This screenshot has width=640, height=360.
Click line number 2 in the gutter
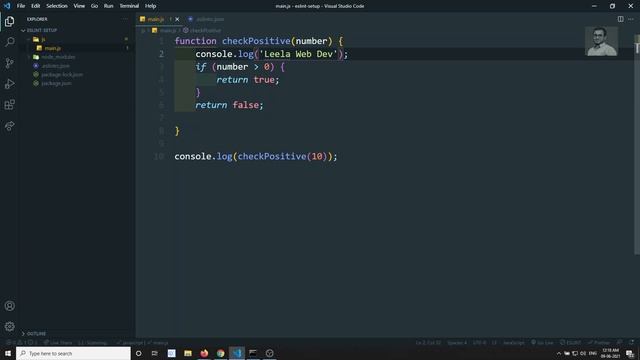(x=162, y=54)
